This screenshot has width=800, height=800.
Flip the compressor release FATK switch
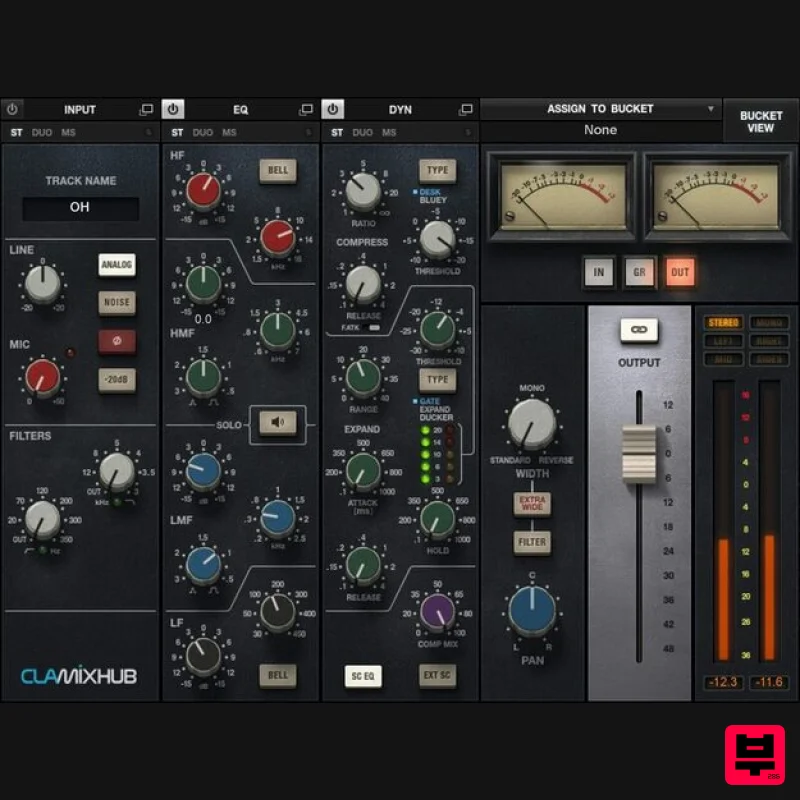click(x=373, y=328)
